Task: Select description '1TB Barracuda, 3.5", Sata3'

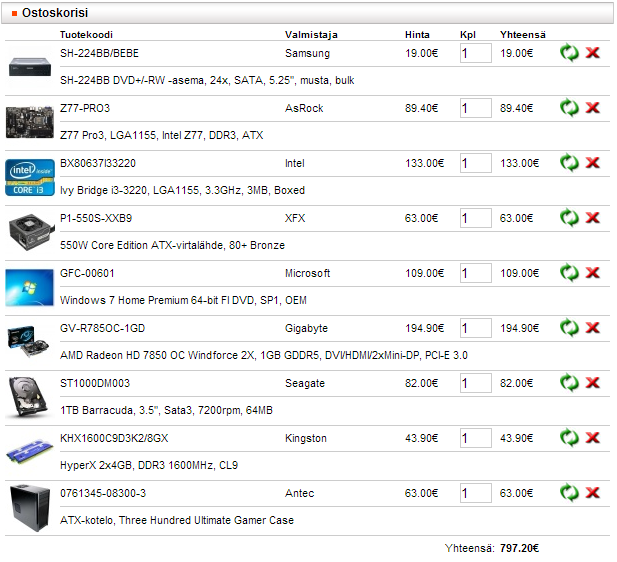Action: [x=126, y=410]
